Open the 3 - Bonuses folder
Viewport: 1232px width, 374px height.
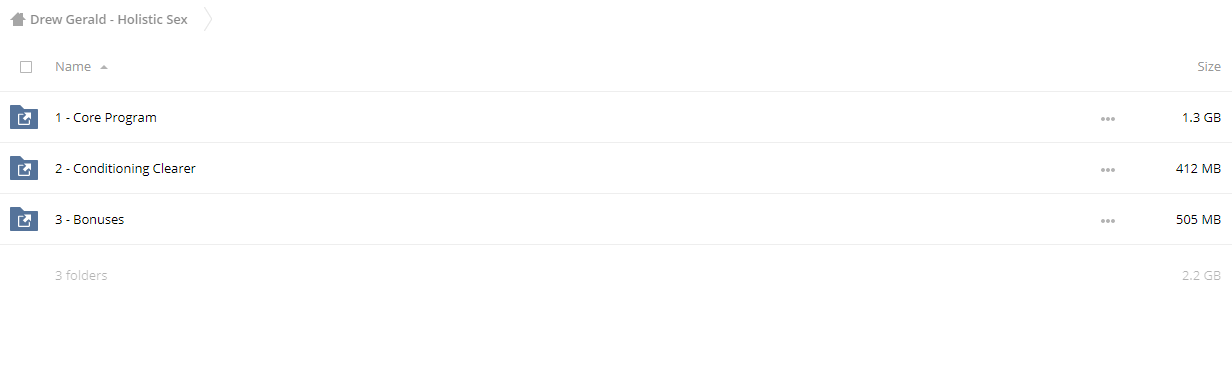(x=90, y=220)
